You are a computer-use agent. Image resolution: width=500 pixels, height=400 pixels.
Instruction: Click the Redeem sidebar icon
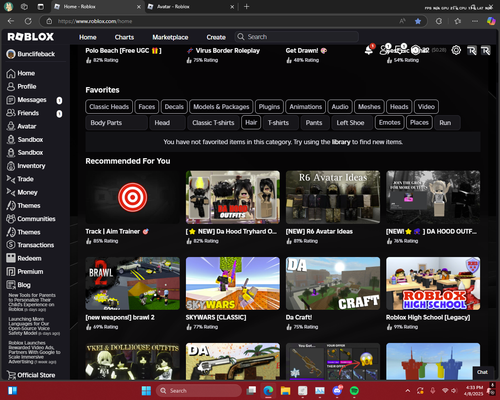pyautogui.click(x=11, y=258)
